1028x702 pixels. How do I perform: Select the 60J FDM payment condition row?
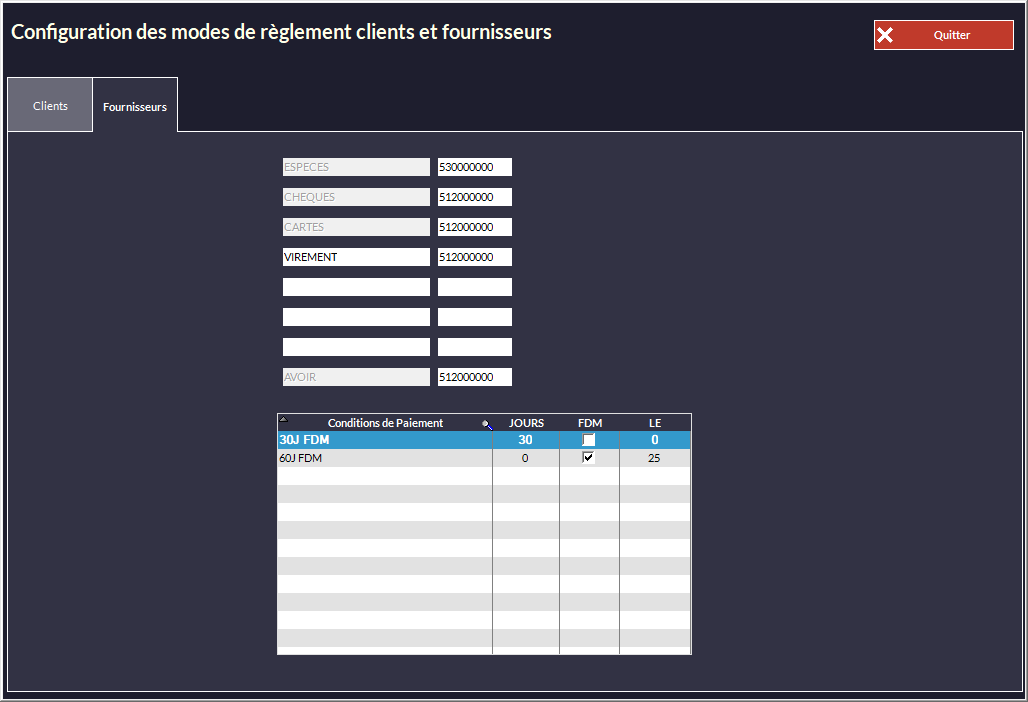(384, 458)
